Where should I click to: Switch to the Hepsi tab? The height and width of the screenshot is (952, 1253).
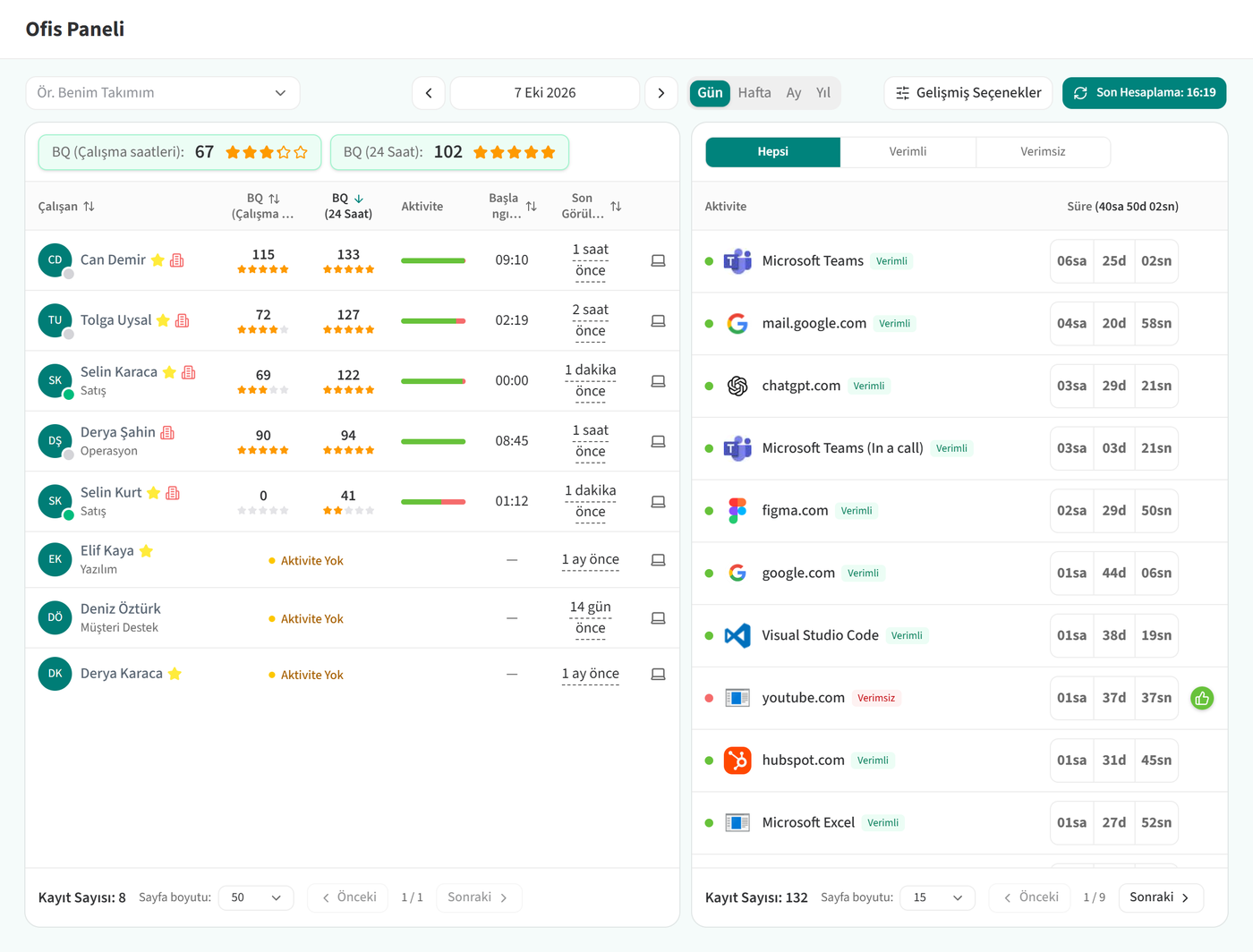[773, 152]
